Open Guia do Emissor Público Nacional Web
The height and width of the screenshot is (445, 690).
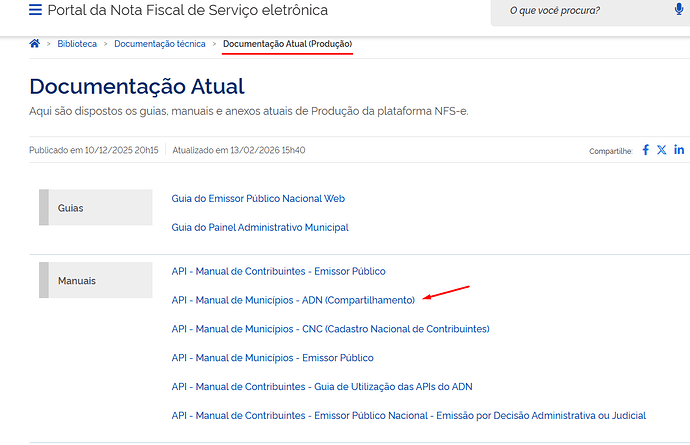click(x=258, y=199)
